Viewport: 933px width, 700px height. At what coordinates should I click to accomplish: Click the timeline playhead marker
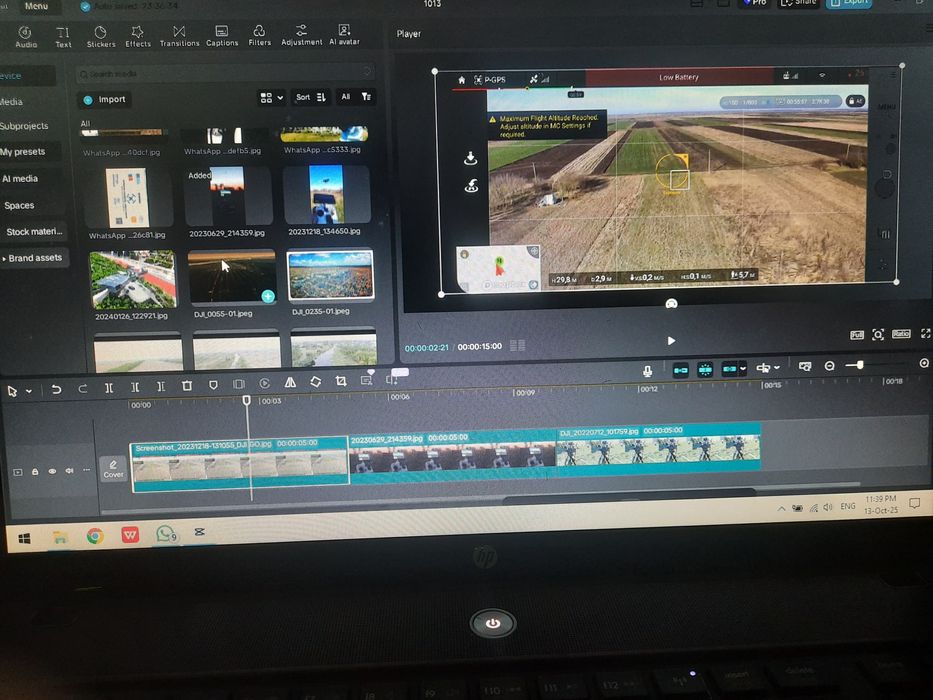pyautogui.click(x=246, y=401)
